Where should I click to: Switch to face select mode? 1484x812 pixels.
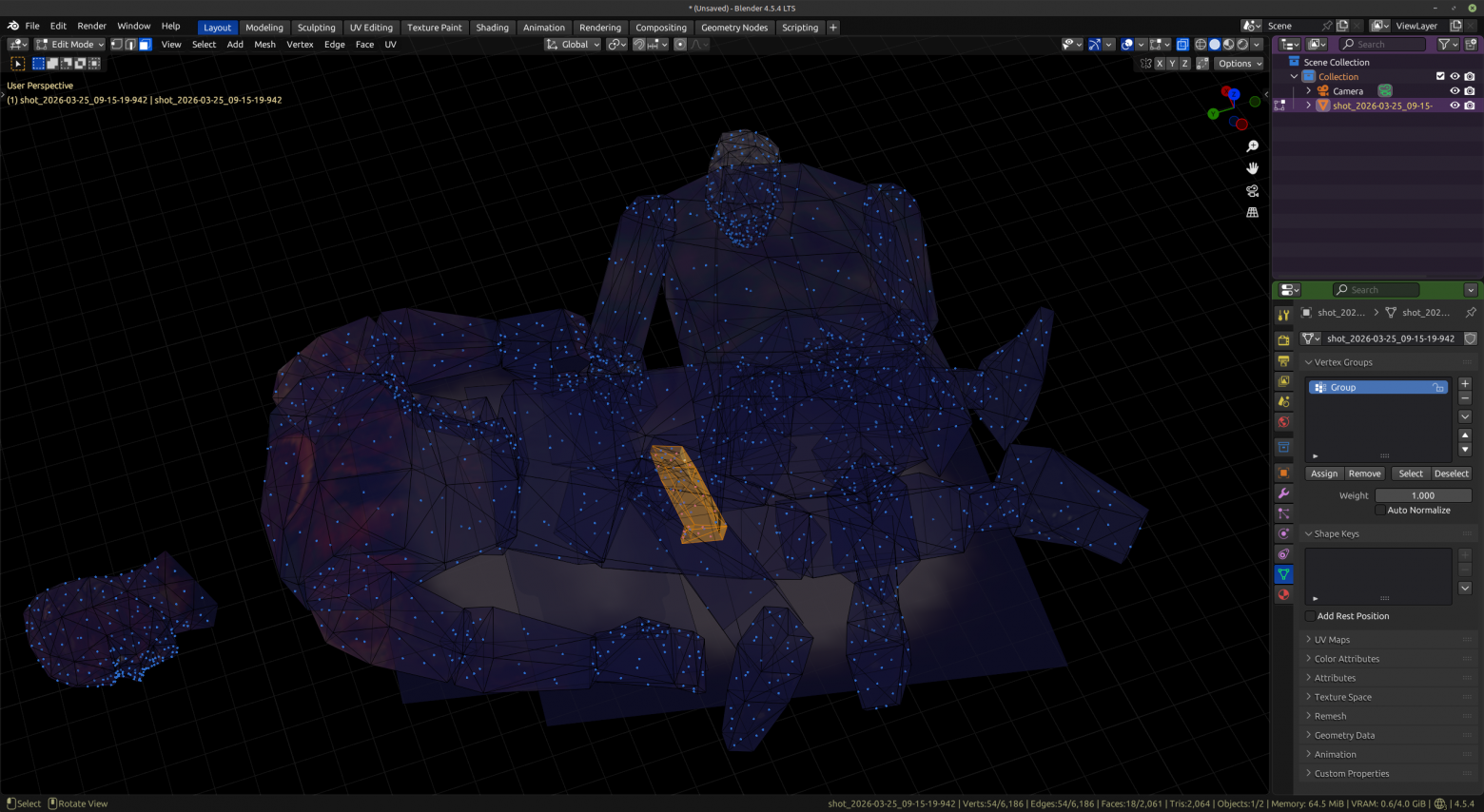tap(145, 45)
